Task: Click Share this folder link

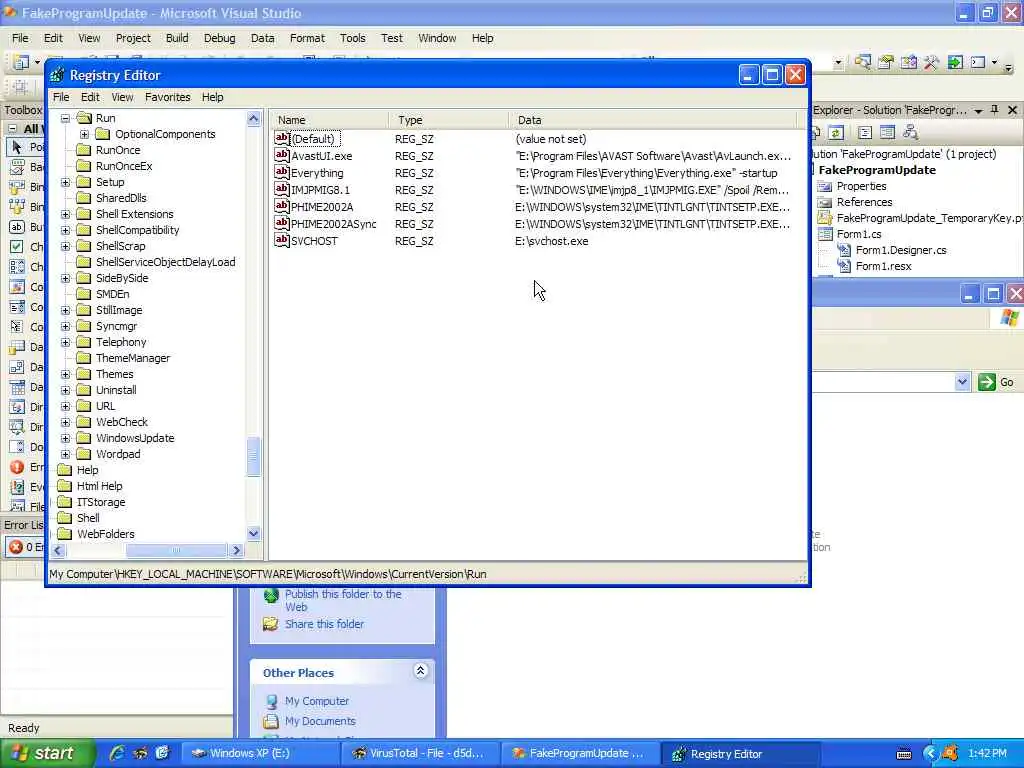Action: click(324, 624)
